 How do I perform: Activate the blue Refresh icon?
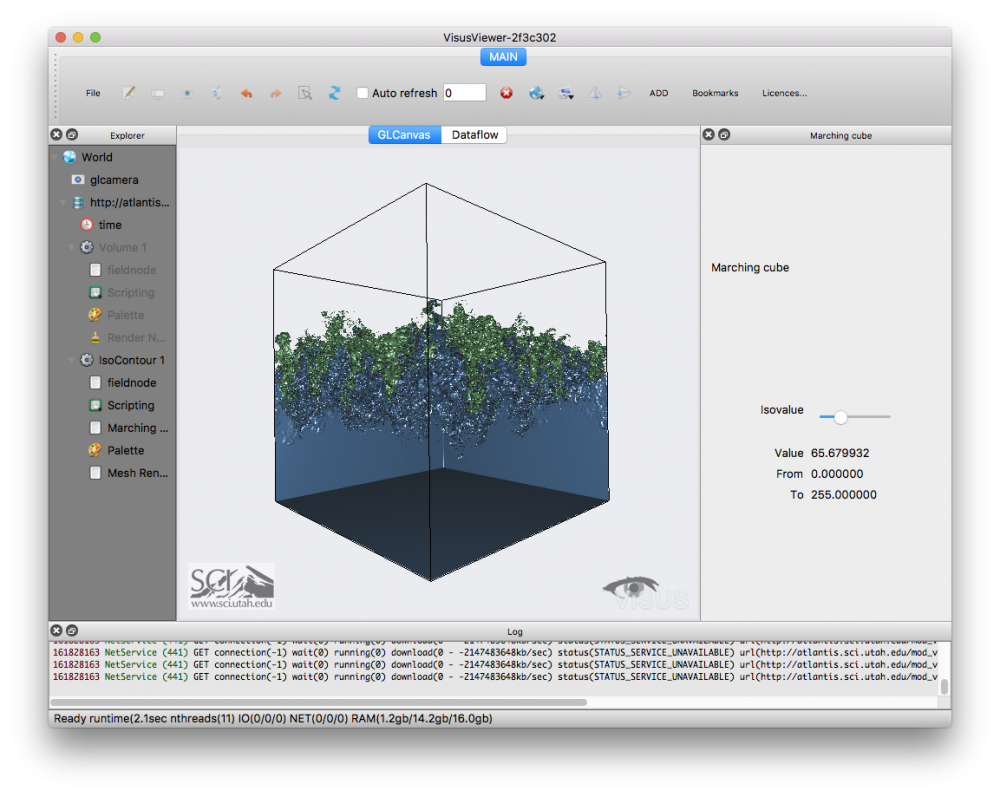(334, 92)
